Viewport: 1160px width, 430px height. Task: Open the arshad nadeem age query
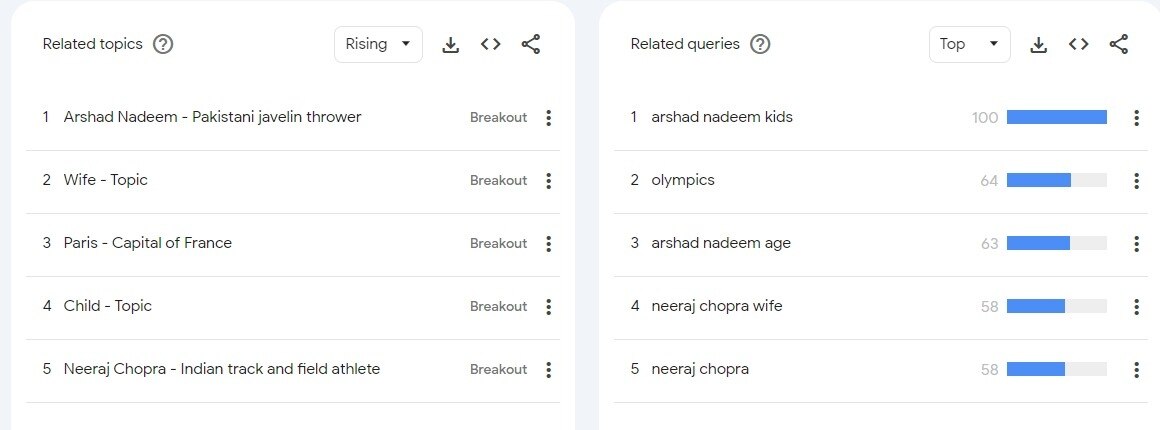[720, 243]
